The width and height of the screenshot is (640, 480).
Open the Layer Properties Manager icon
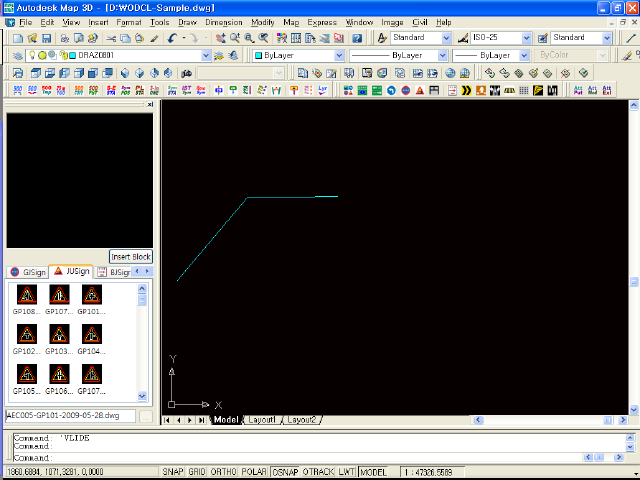[x=18, y=56]
